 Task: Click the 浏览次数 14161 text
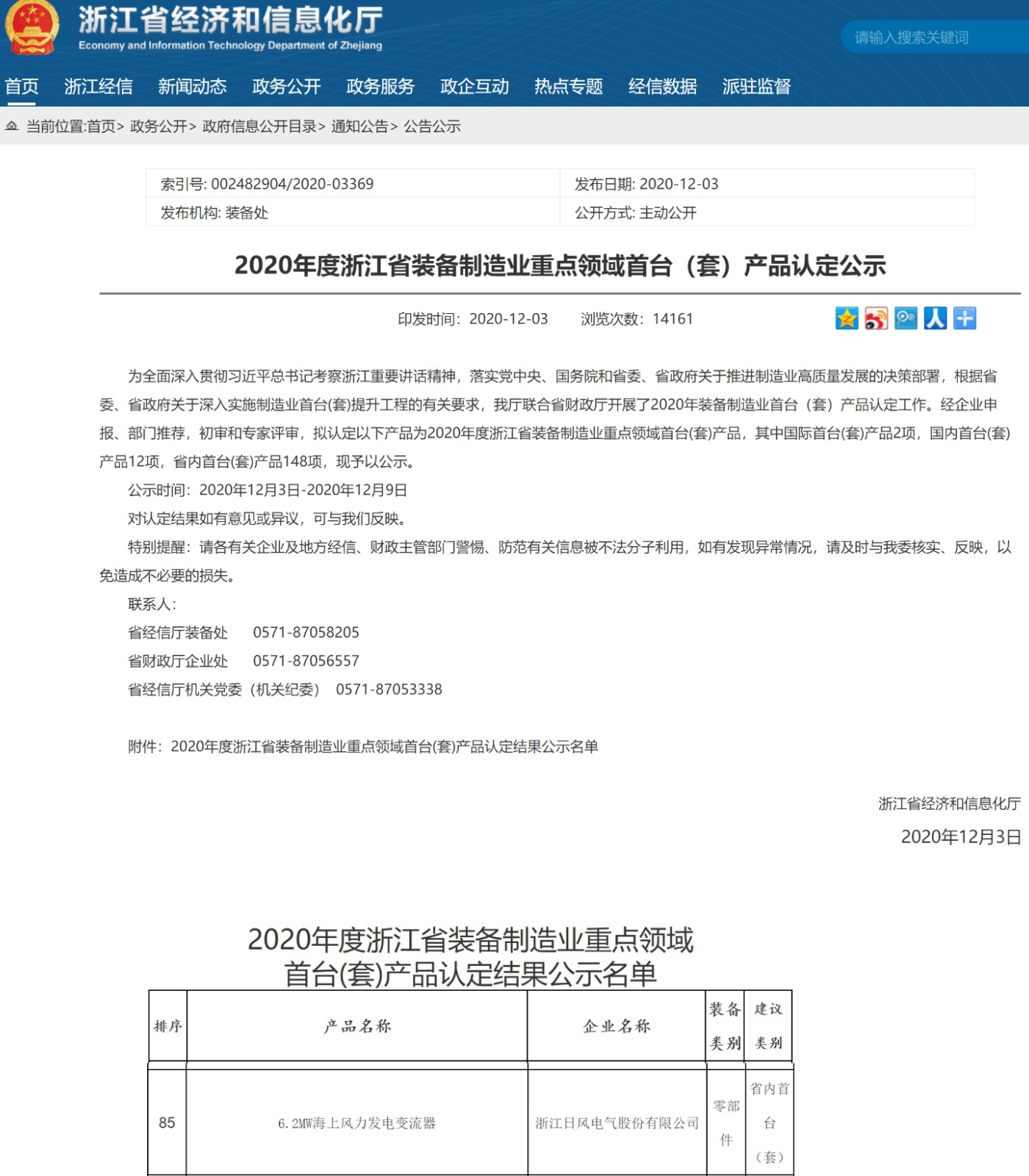pyautogui.click(x=637, y=319)
